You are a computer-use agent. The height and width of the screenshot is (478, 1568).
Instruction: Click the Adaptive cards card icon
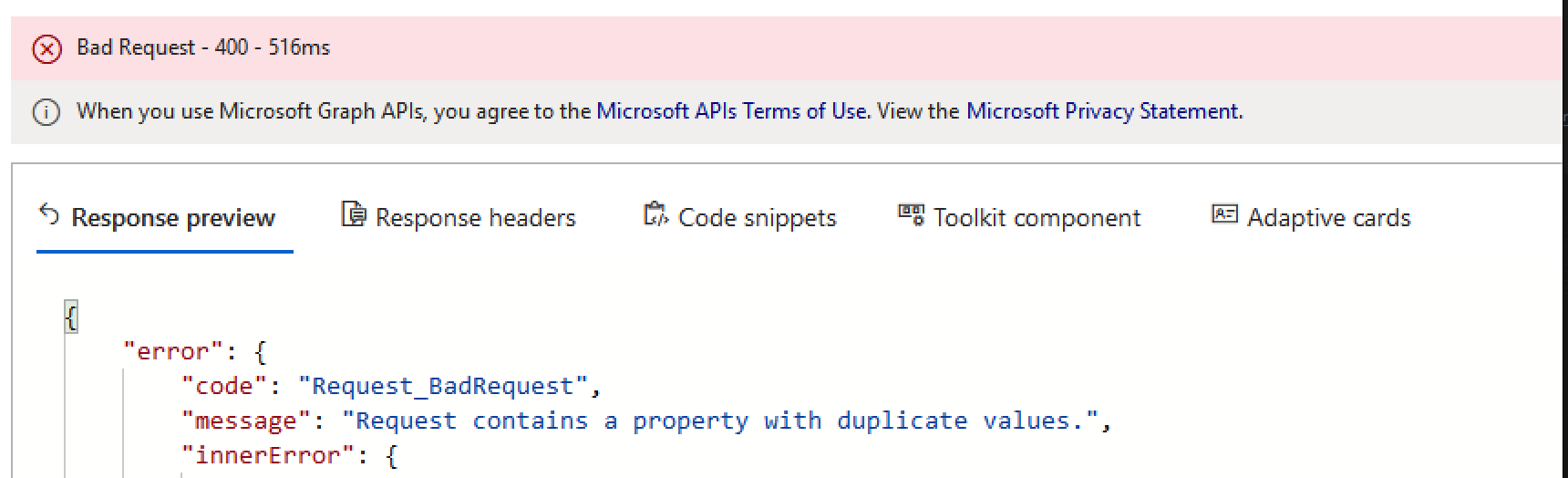[1223, 214]
